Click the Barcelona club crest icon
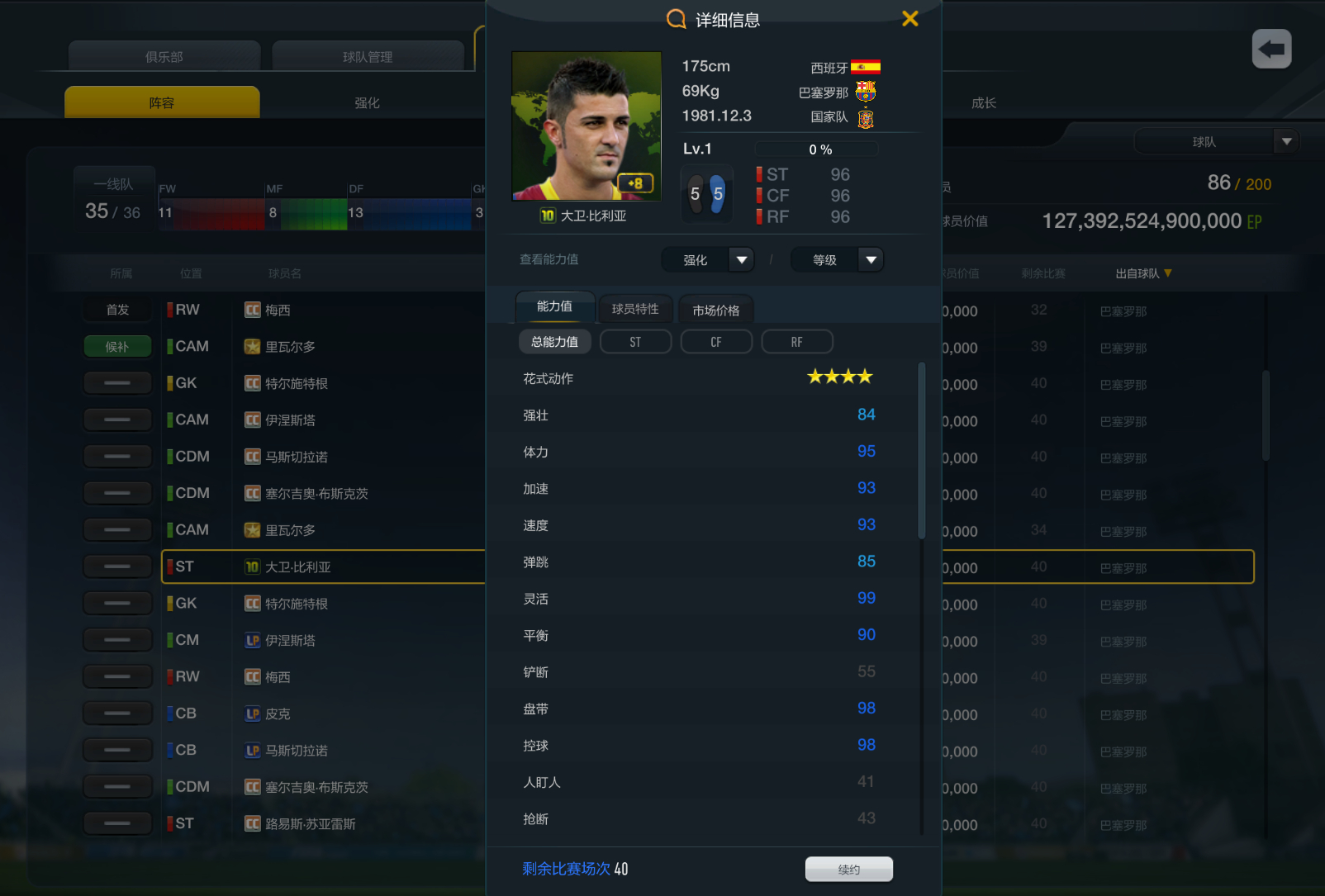Screen dimensions: 1325x896 click(865, 91)
